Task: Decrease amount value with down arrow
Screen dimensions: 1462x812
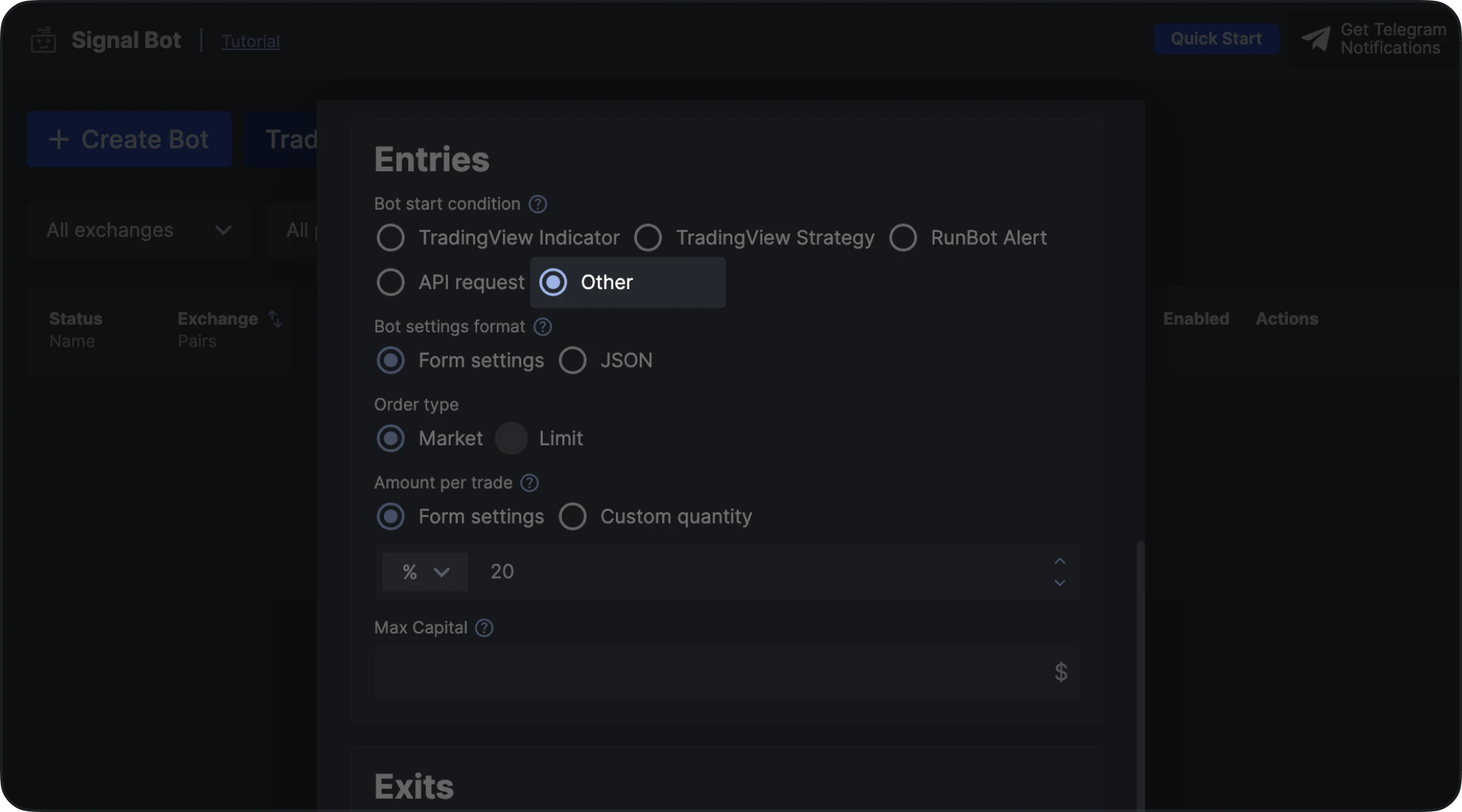Action: [x=1060, y=583]
